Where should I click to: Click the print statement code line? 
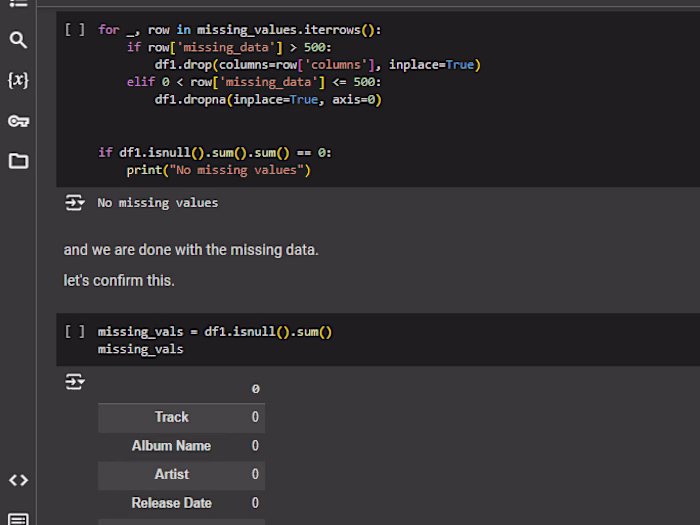[218, 170]
